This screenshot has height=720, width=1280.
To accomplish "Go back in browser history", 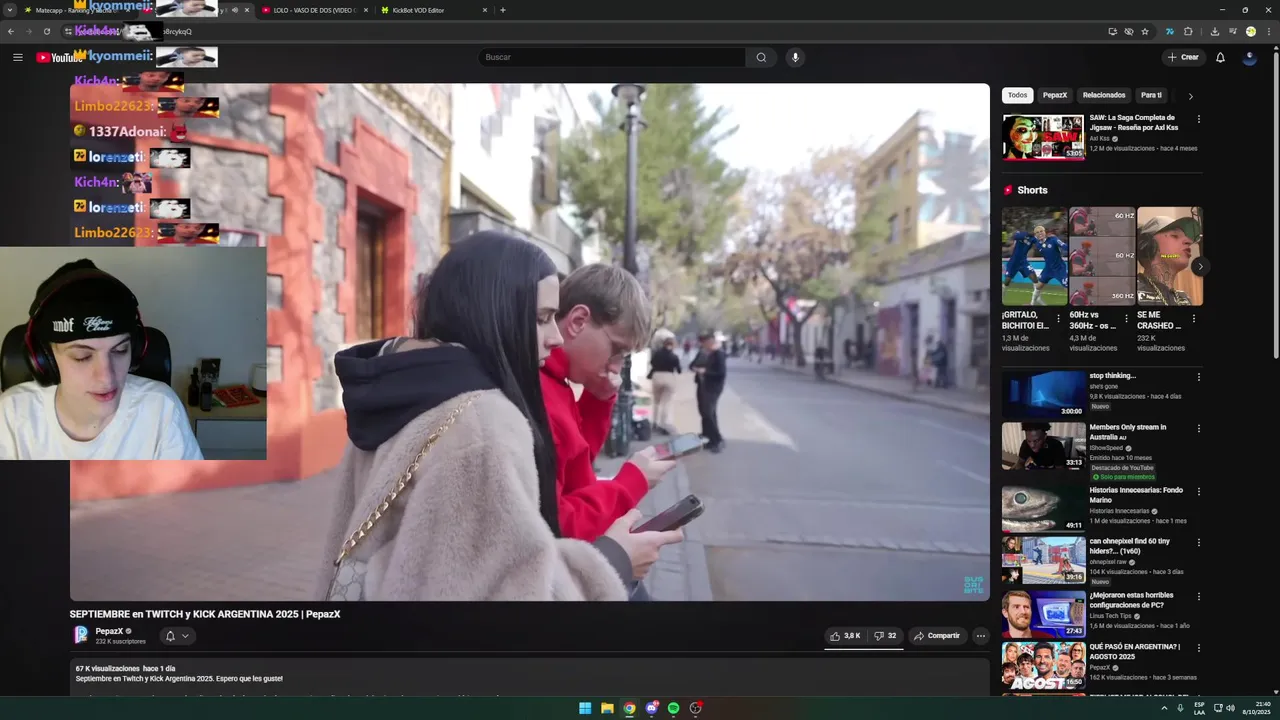I will tap(11, 31).
